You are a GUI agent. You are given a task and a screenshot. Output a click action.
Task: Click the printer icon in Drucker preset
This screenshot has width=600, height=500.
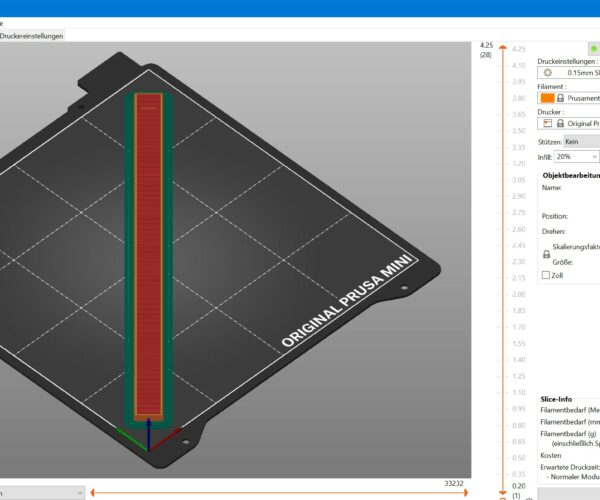(x=548, y=123)
